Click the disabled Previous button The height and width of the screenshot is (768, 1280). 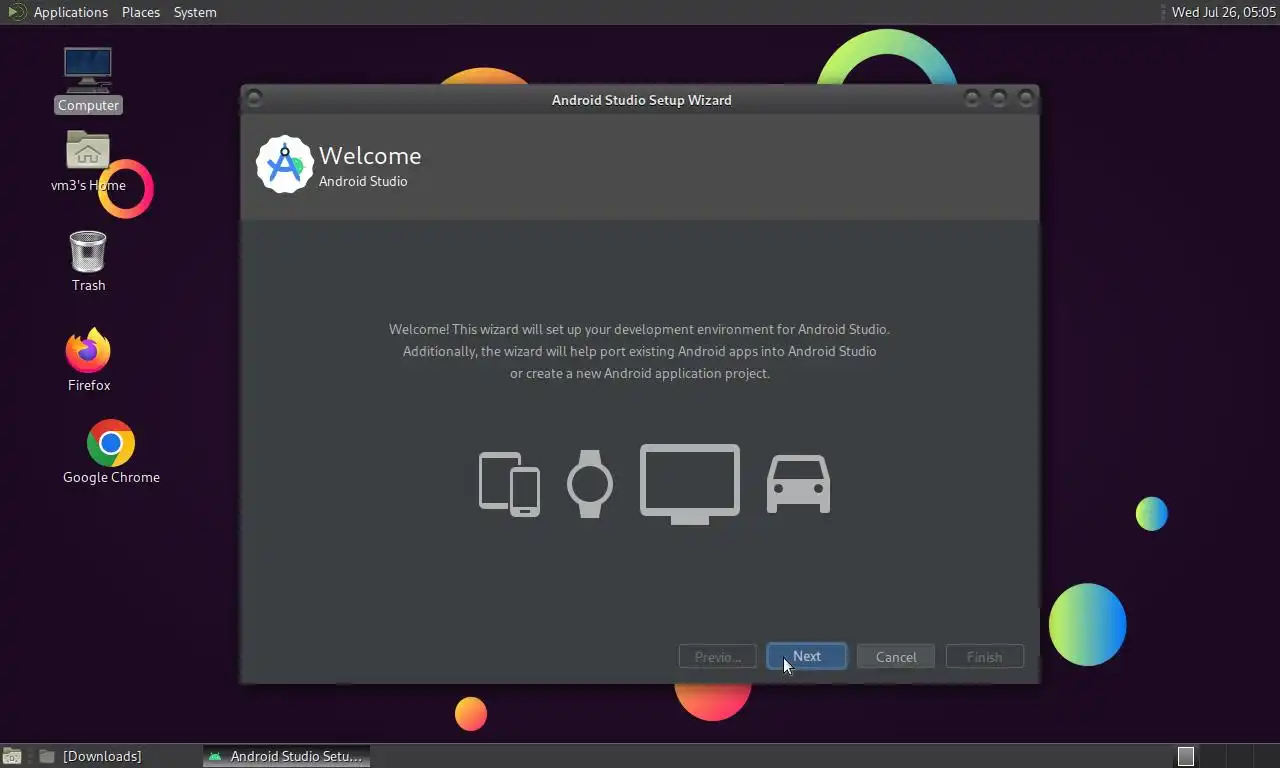pyautogui.click(x=717, y=656)
